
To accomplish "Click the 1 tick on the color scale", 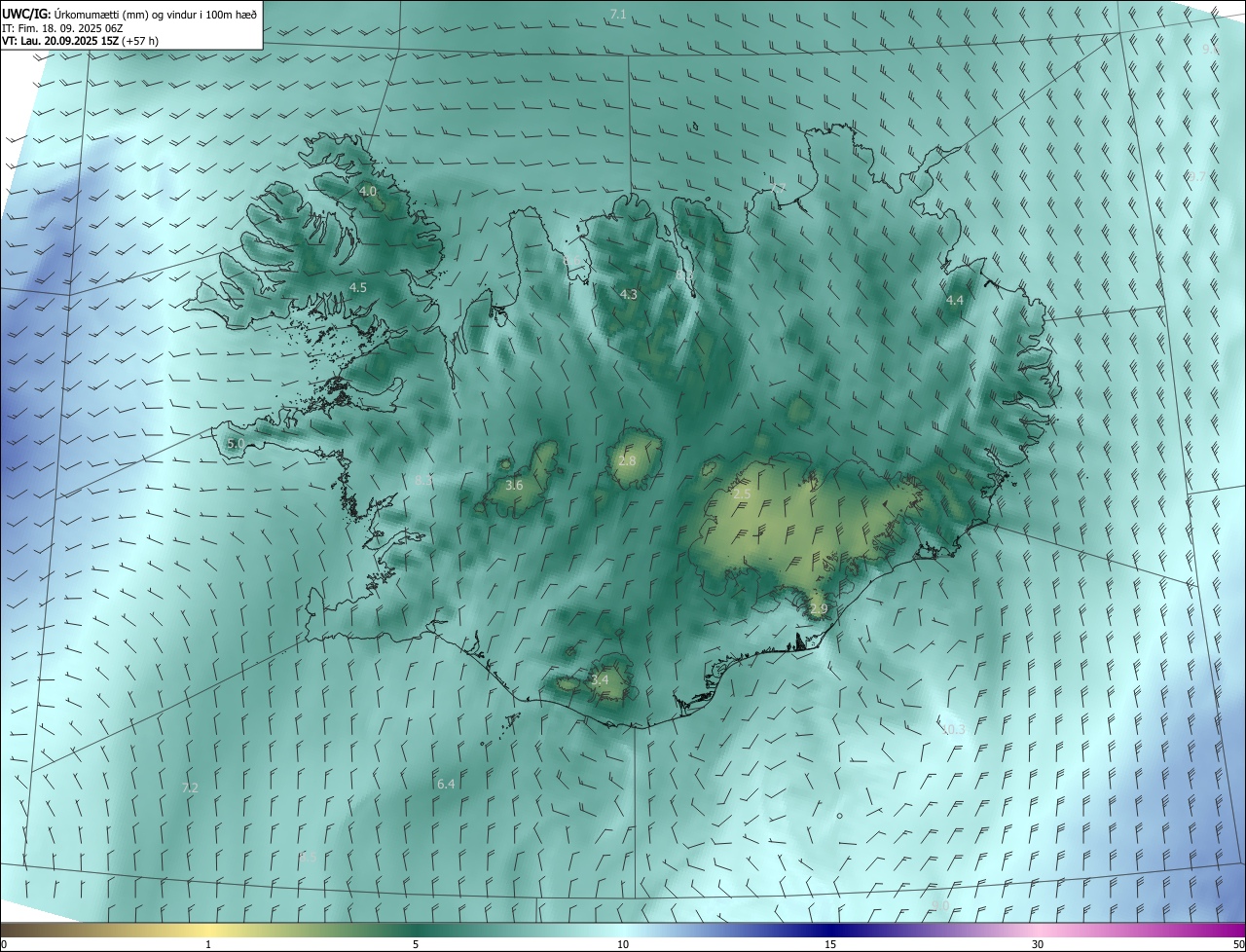I will click(x=209, y=944).
